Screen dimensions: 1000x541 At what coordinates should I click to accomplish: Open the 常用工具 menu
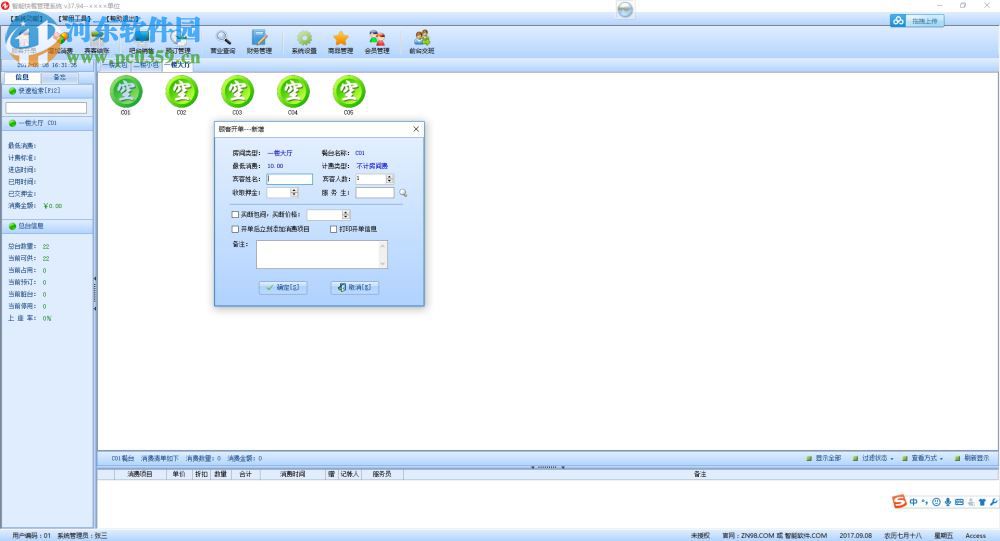(x=75, y=19)
